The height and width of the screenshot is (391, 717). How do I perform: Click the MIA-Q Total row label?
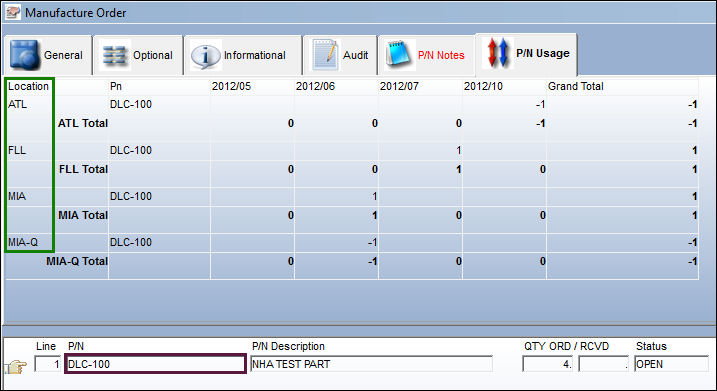[x=77, y=261]
